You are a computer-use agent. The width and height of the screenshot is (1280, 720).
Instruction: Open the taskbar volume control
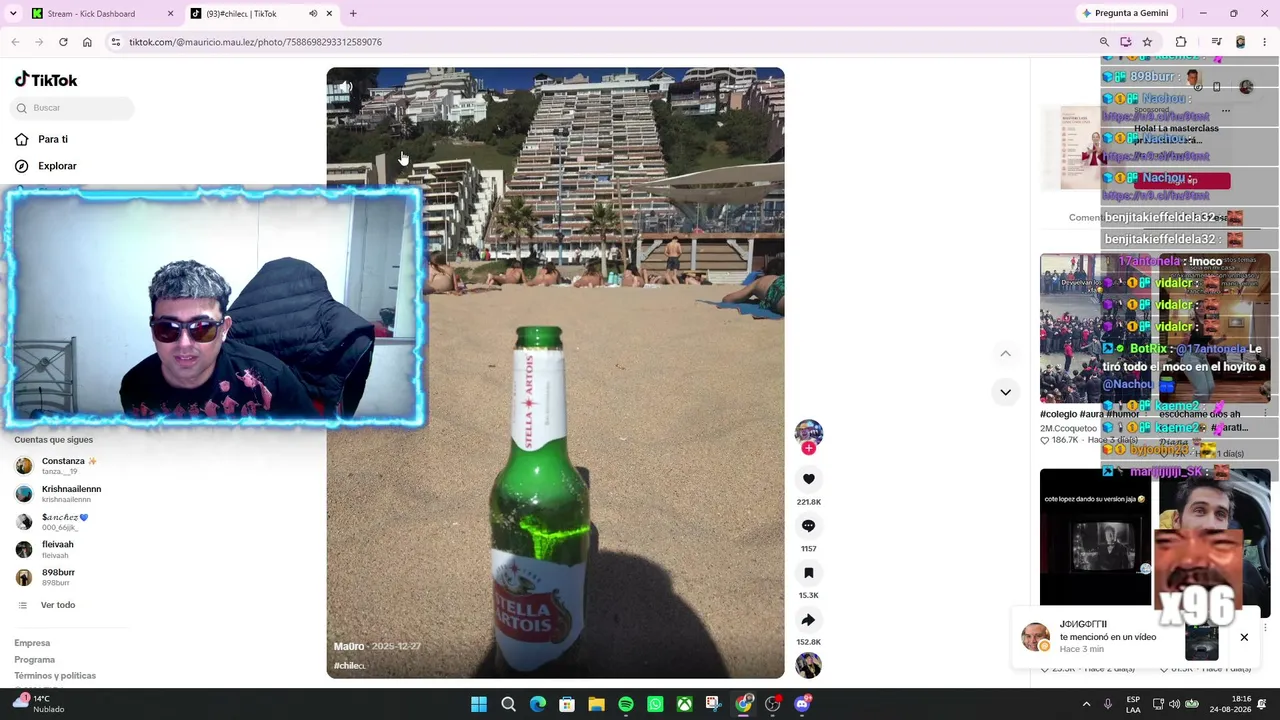coord(1174,704)
